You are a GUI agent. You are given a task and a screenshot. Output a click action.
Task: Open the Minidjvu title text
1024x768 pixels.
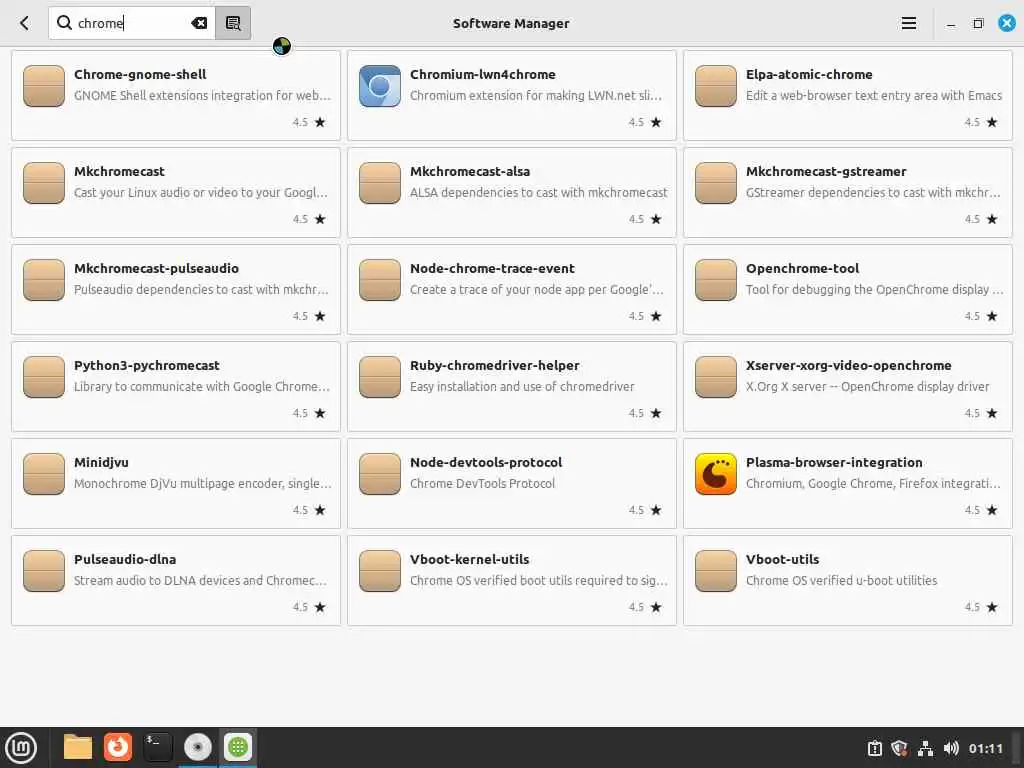(101, 462)
